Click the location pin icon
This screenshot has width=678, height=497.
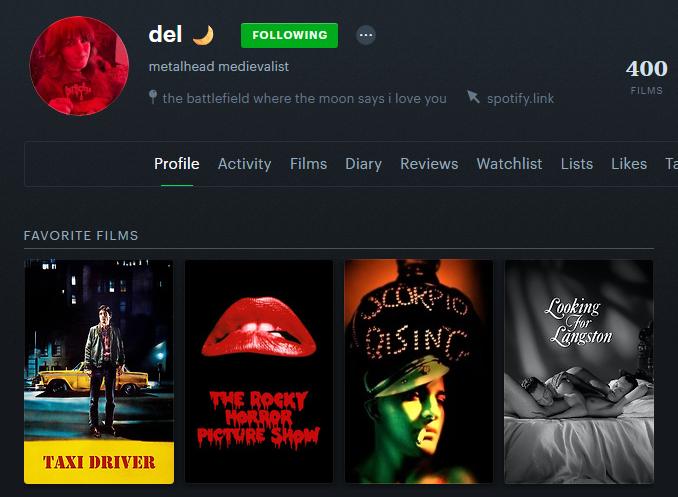click(153, 97)
